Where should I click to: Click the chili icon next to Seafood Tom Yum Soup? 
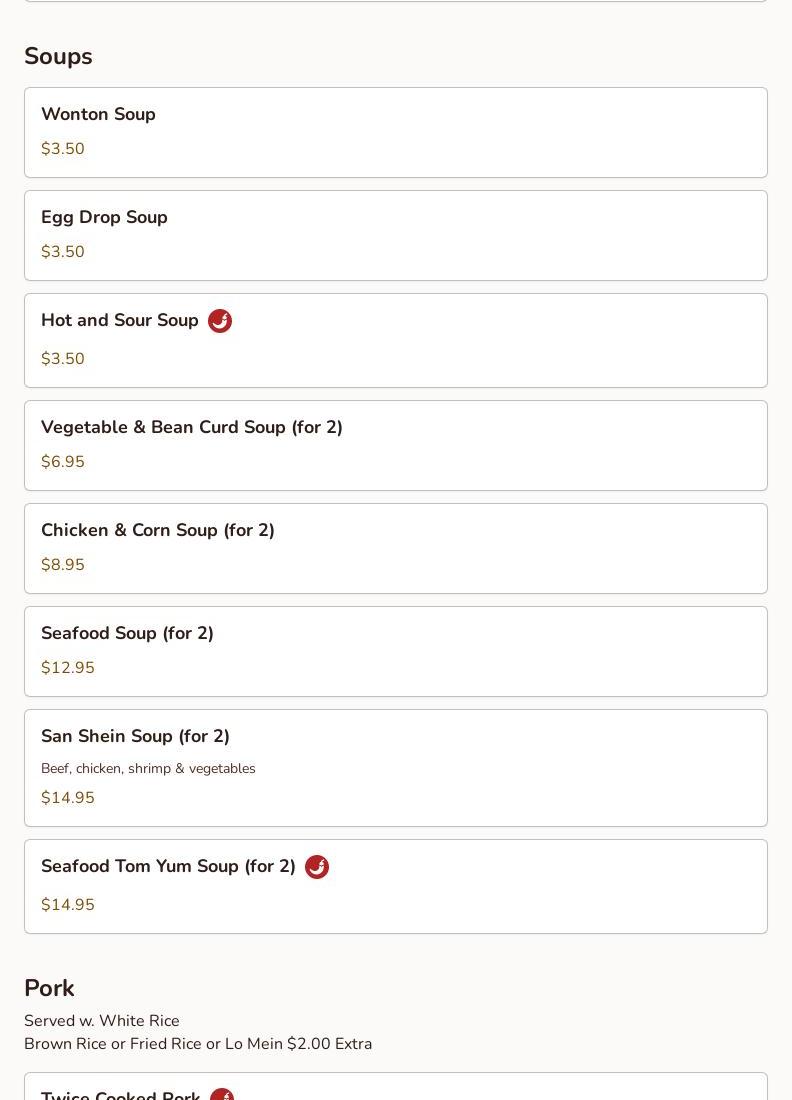(x=317, y=866)
